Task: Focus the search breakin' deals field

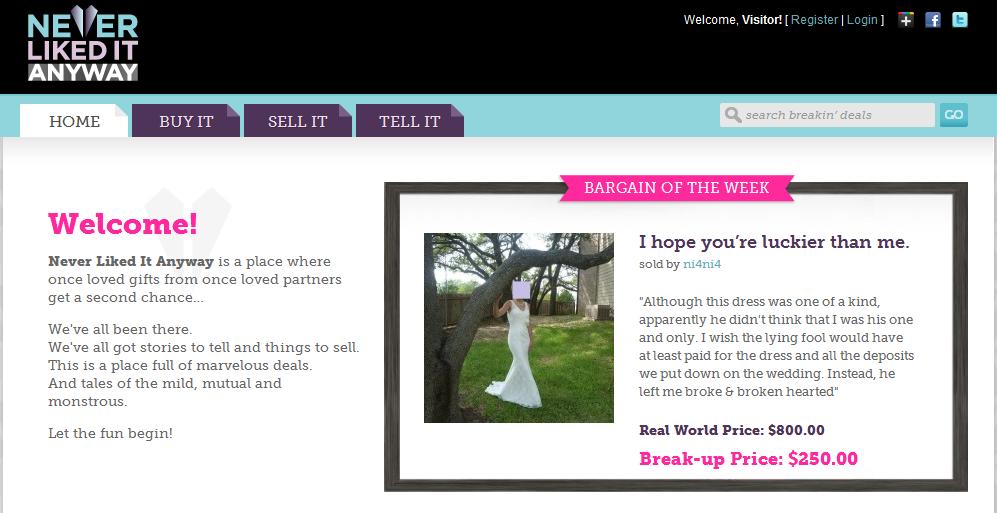Action: pos(827,115)
